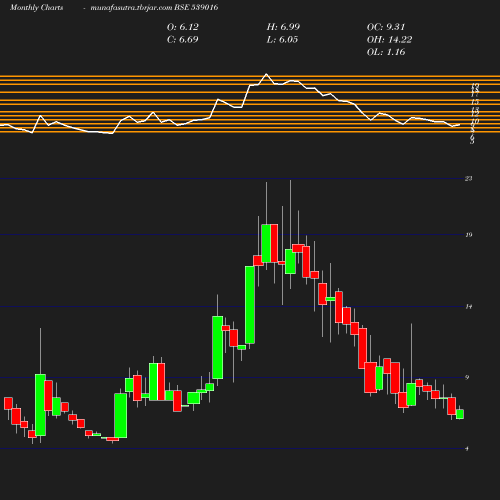
Task: Click the 'Monthly Charts' title text
Action: click(x=37, y=7)
